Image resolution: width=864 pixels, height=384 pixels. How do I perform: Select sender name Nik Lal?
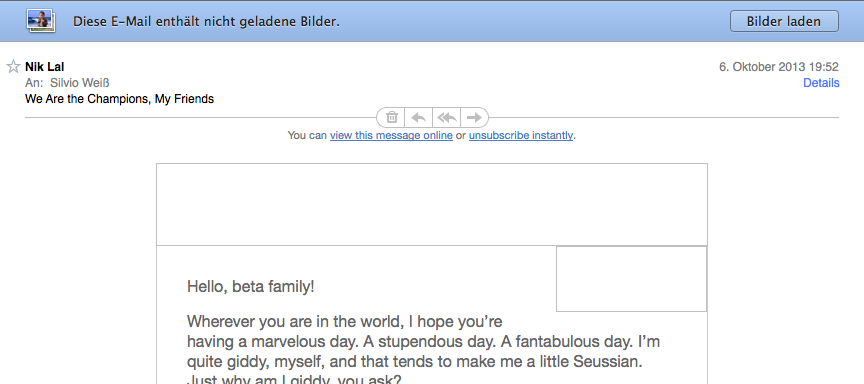click(45, 67)
